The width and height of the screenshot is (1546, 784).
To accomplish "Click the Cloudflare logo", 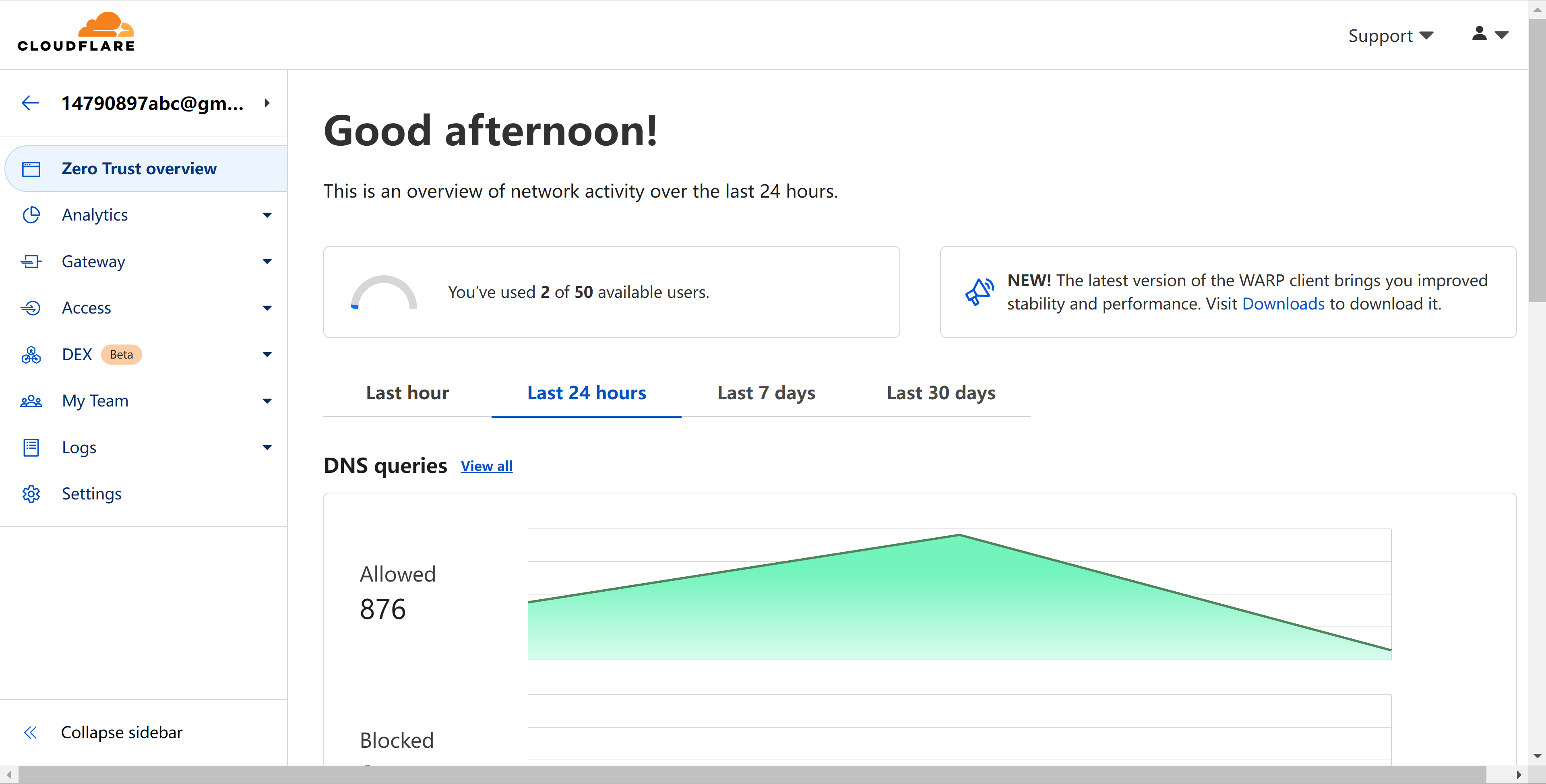I will coord(76,33).
